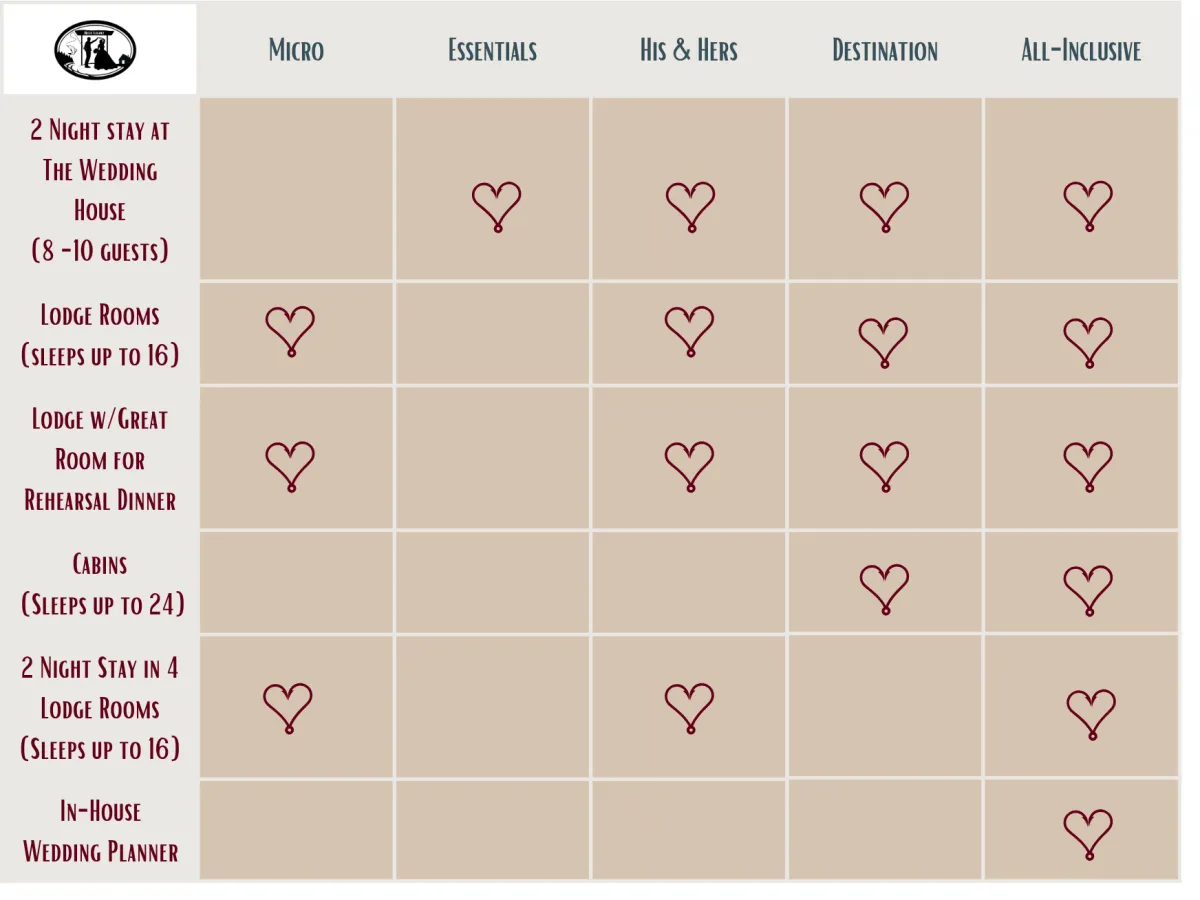The height and width of the screenshot is (900, 1200).
Task: Click Essentials heart for Wedding House stay
Action: click(497, 207)
